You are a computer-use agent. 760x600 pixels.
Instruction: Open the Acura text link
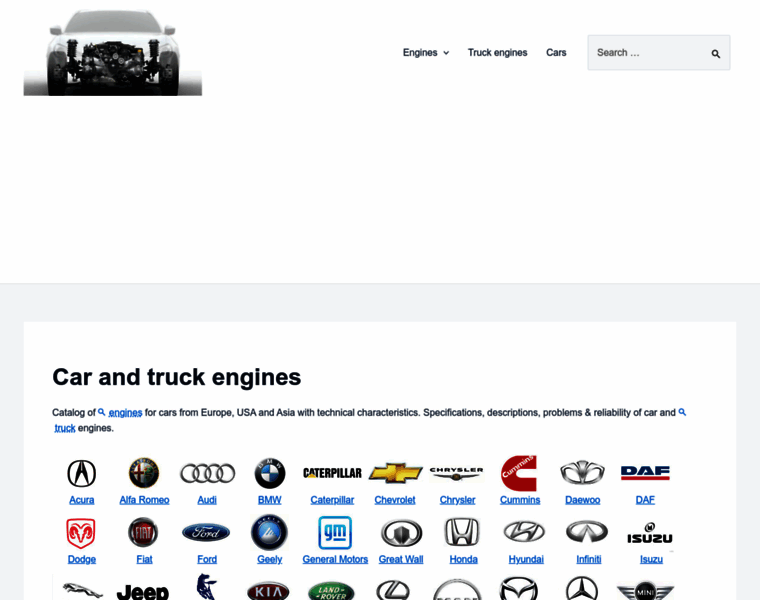click(81, 500)
